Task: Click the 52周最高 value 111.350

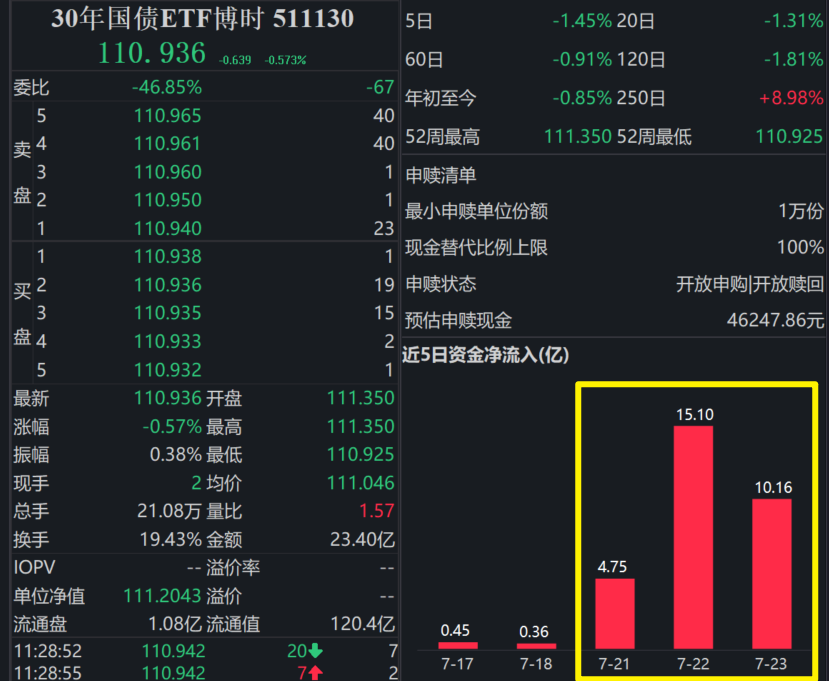Action: click(578, 137)
